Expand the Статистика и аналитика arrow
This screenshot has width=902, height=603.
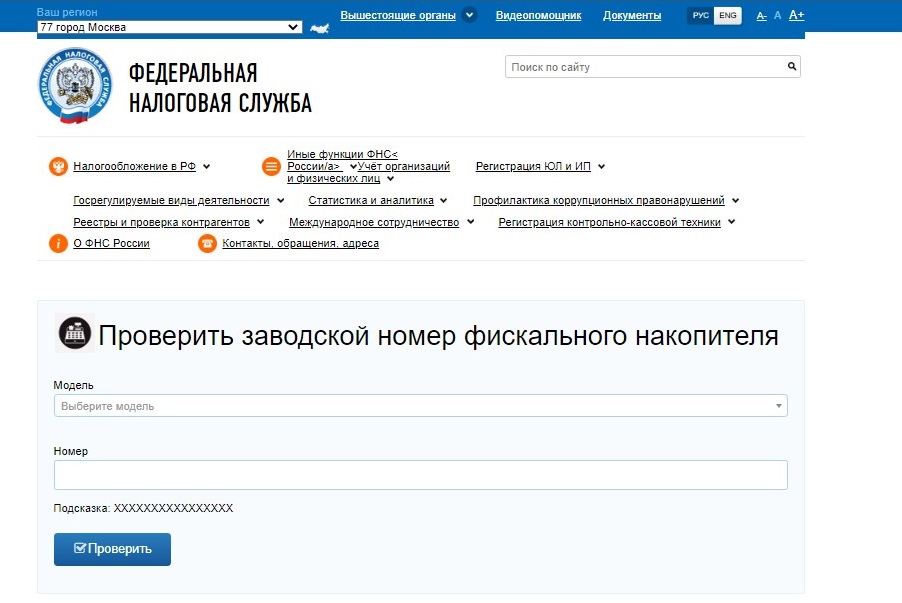444,201
